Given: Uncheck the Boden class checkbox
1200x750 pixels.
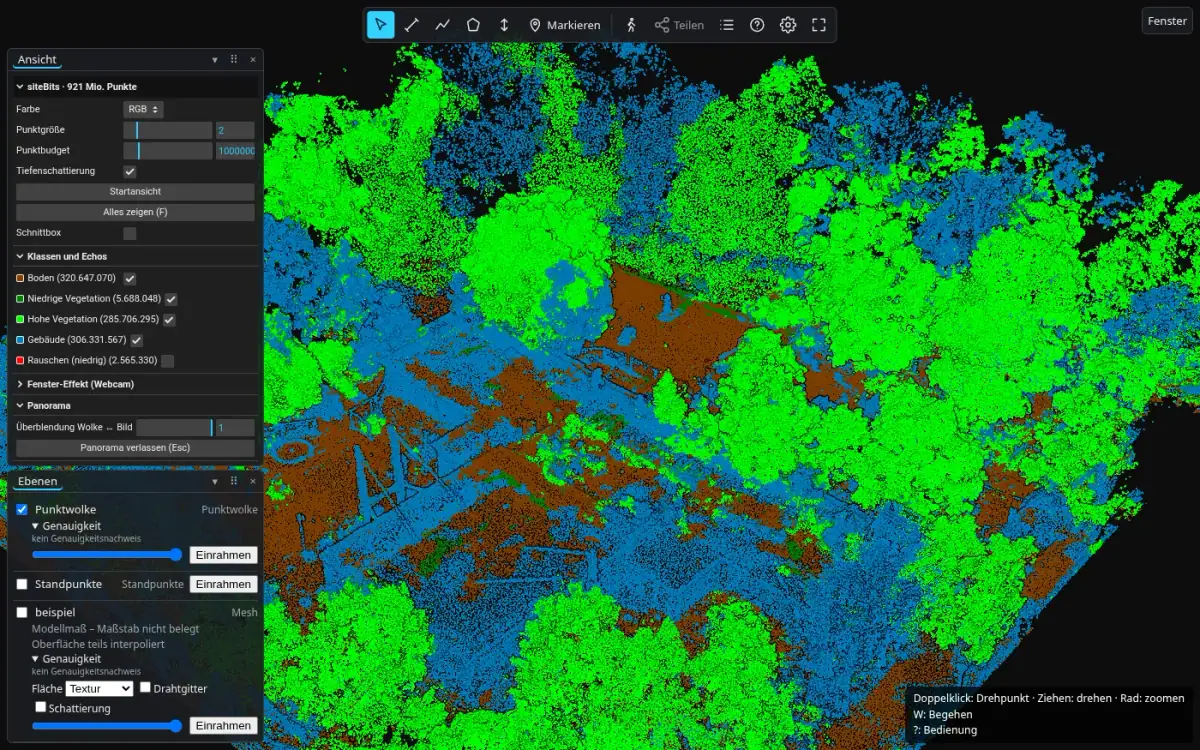Looking at the screenshot, I should pos(130,278).
